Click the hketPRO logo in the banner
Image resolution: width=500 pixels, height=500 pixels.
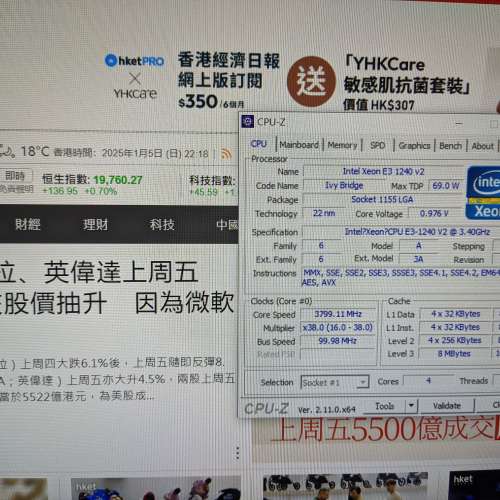click(x=135, y=61)
